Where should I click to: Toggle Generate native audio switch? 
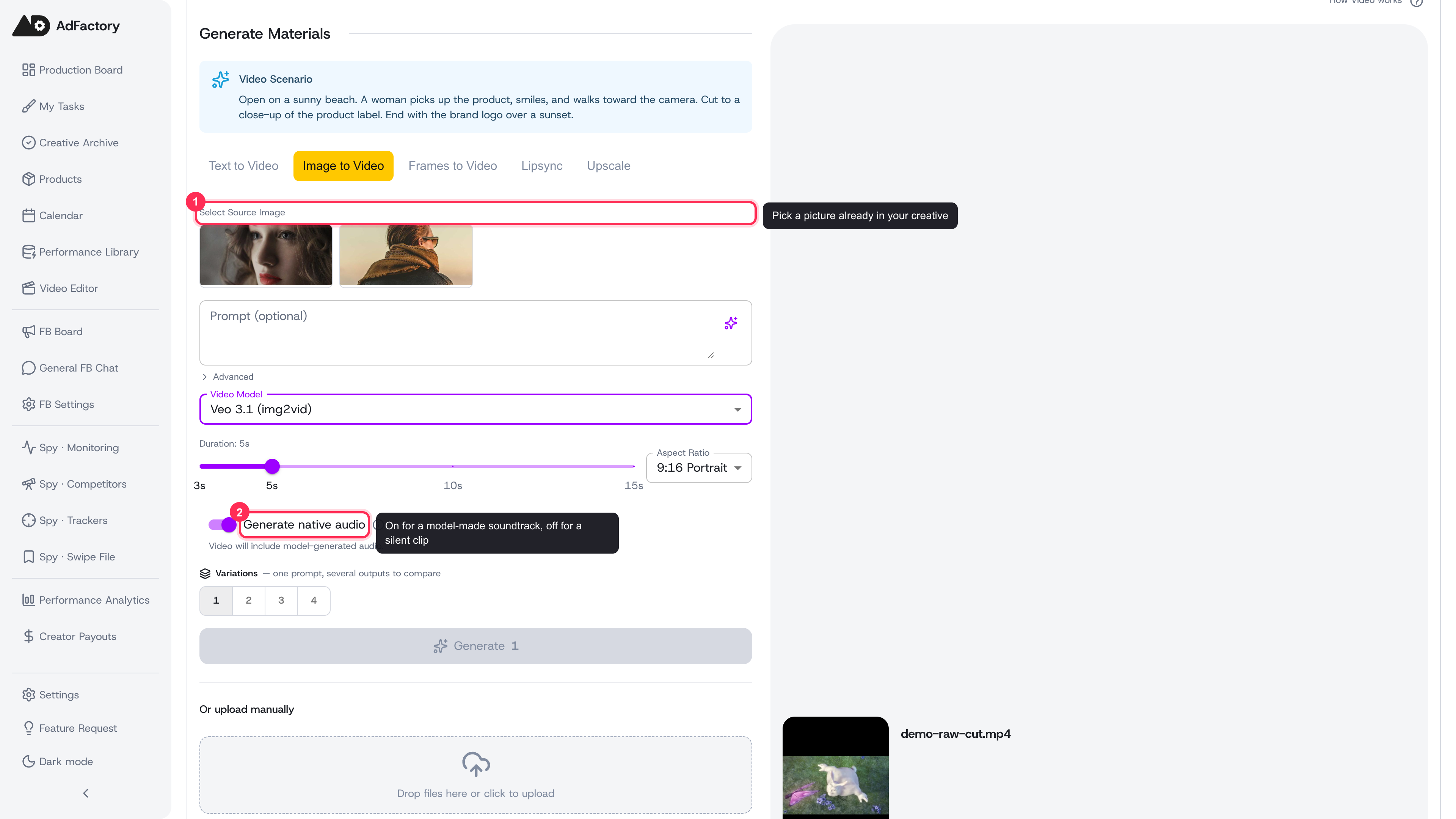click(222, 524)
